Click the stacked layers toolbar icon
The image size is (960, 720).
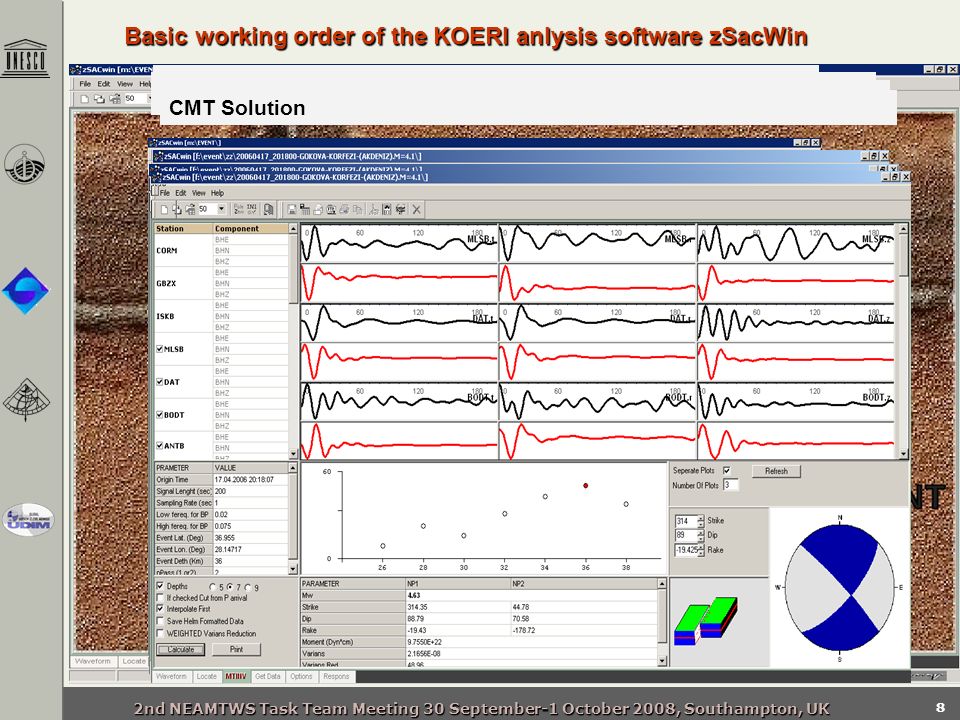pos(401,209)
